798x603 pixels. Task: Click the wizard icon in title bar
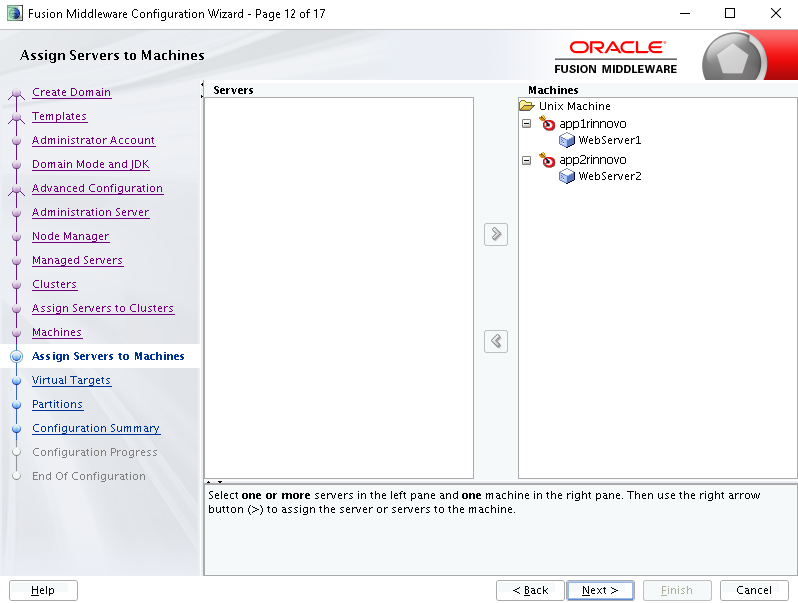point(15,13)
